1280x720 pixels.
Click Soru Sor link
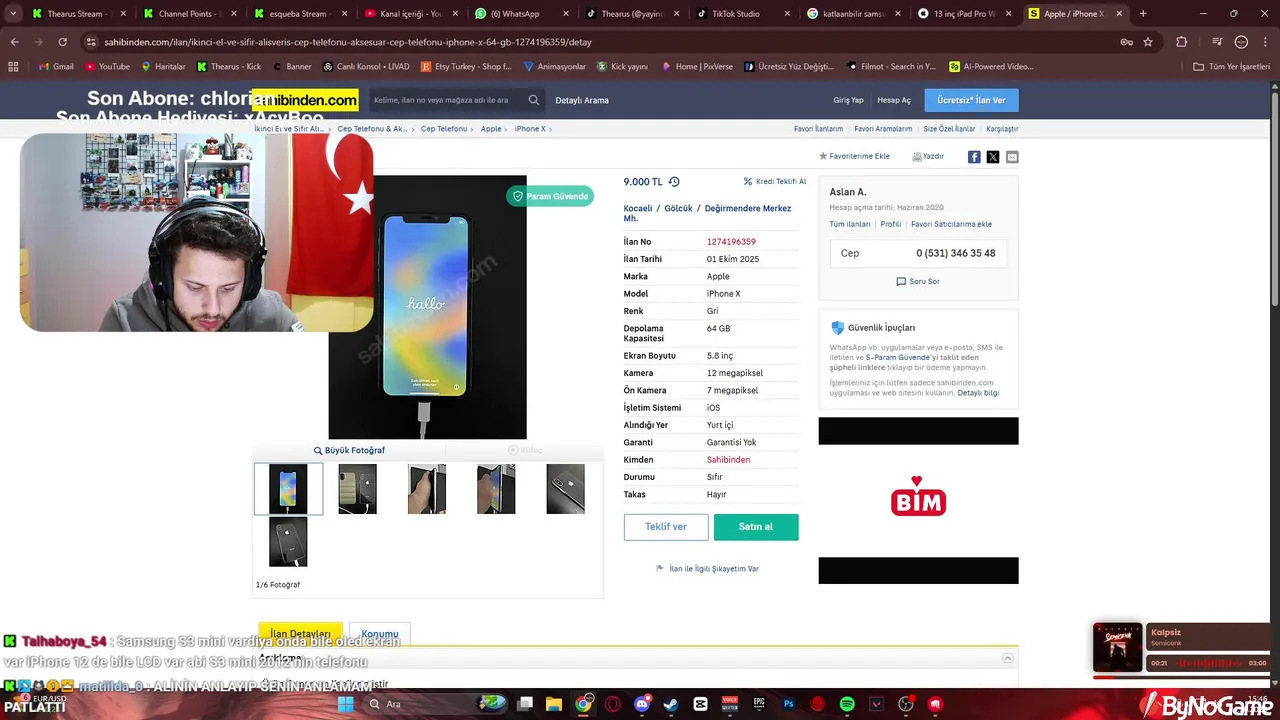tap(918, 281)
